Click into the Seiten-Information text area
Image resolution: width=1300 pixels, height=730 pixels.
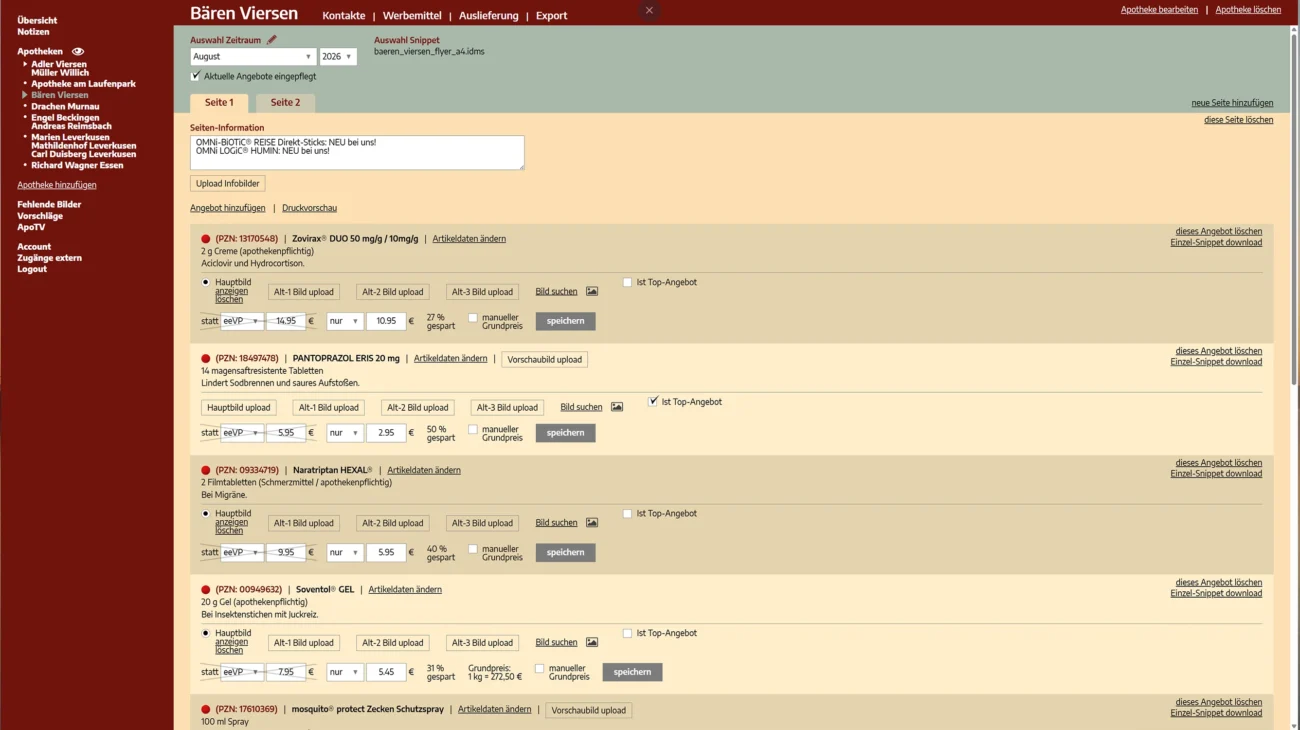click(x=357, y=153)
